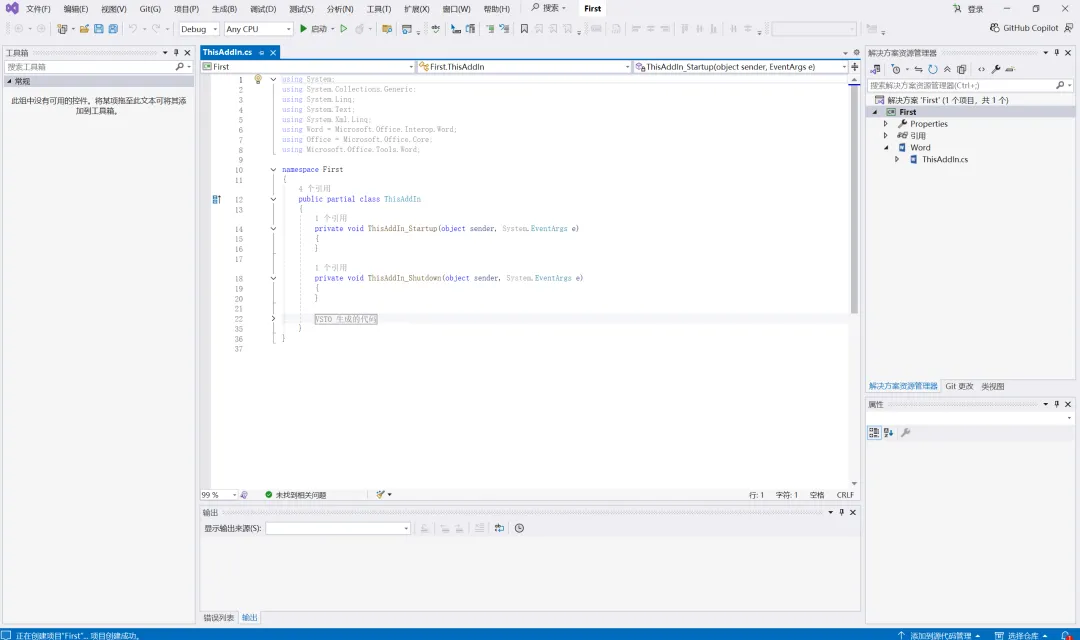1080x640 pixels.
Task: Click the New Project icon in the toolbar
Action: [x=63, y=29]
